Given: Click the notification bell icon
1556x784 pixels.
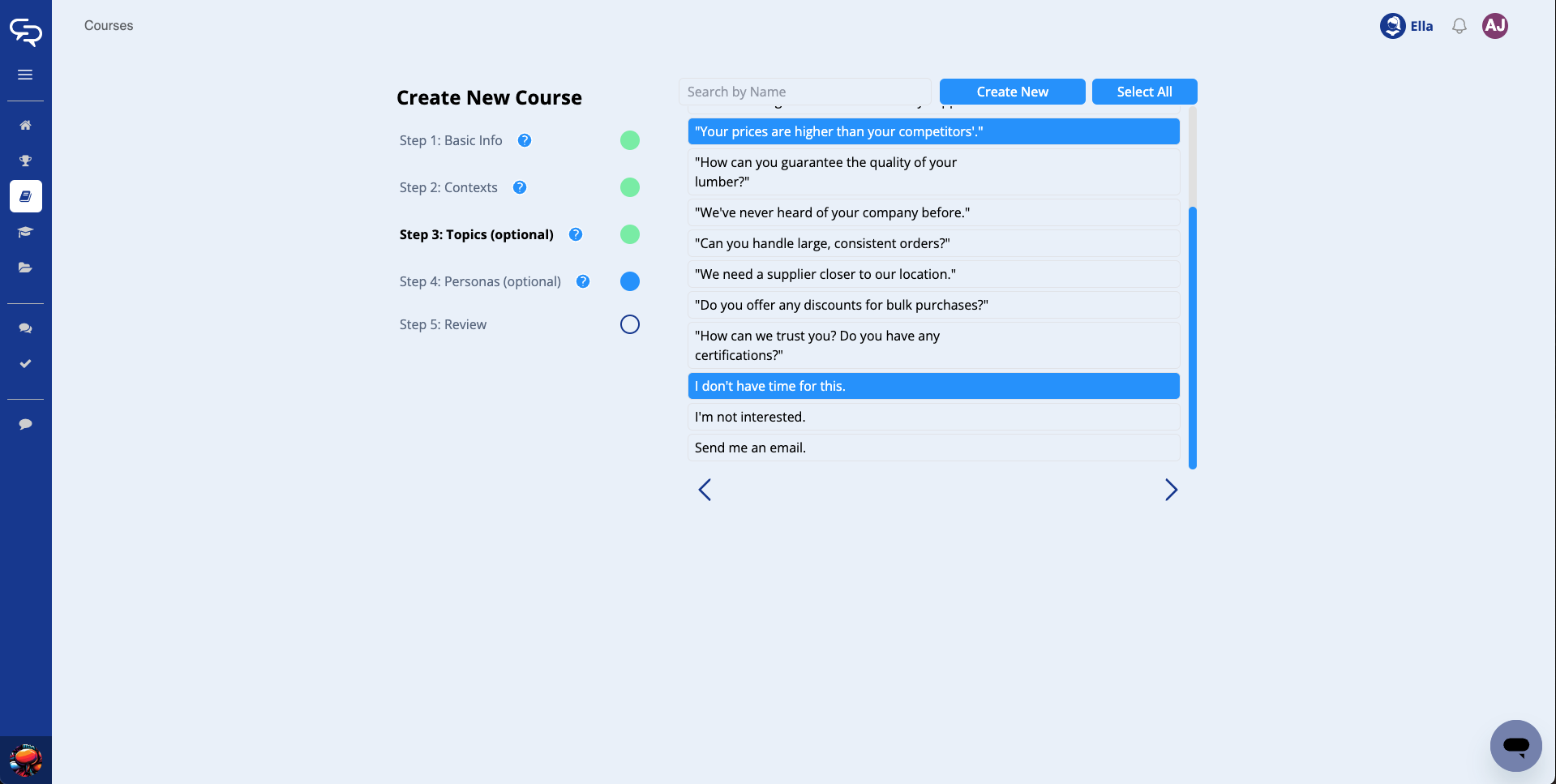Looking at the screenshot, I should [x=1459, y=26].
